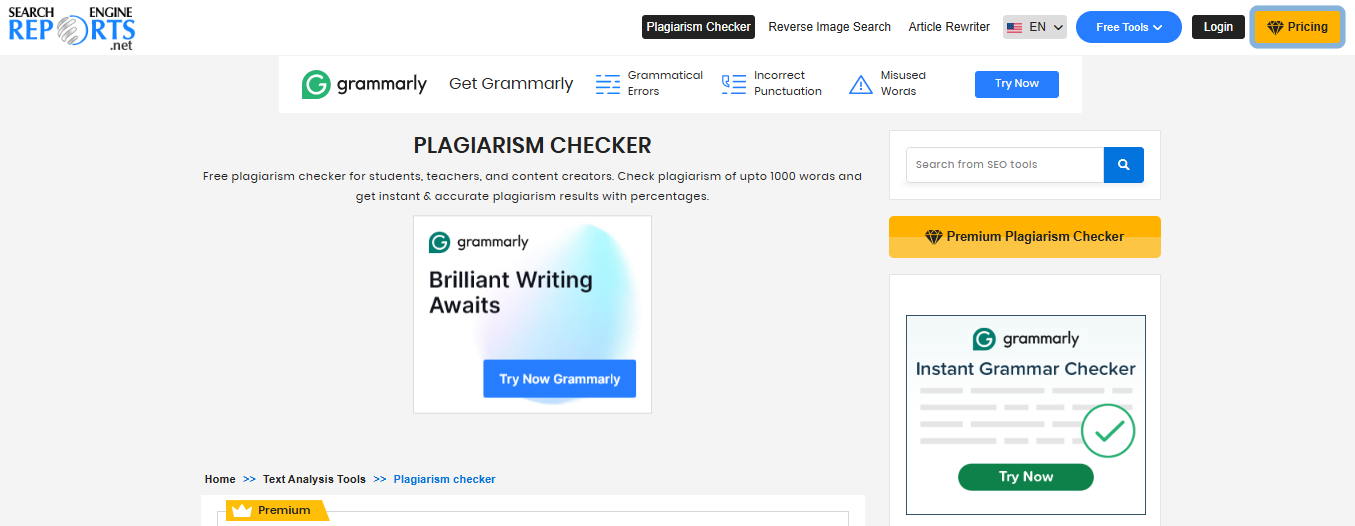The width and height of the screenshot is (1355, 526).
Task: Click the Login button
Action: click(x=1218, y=27)
